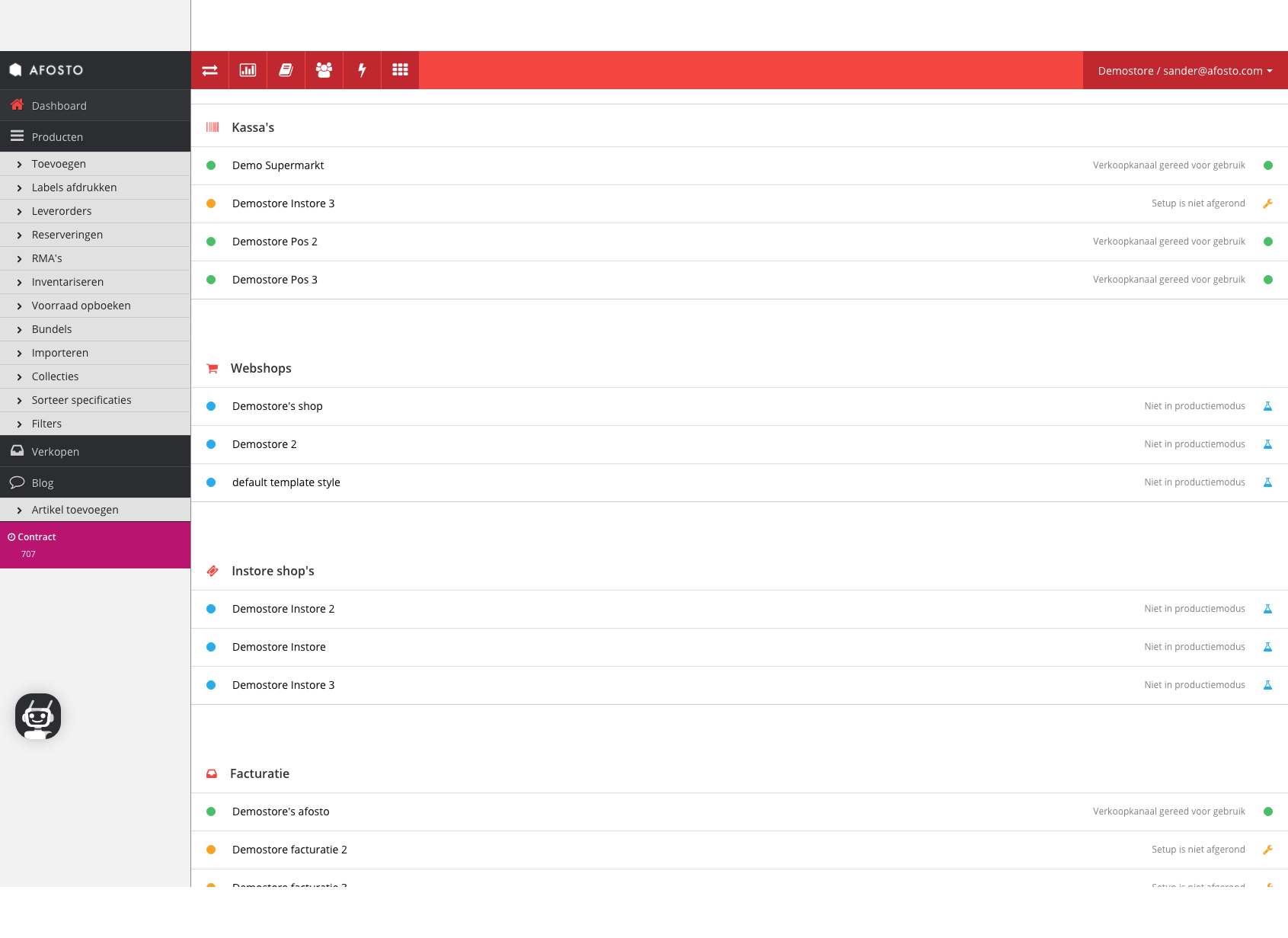This screenshot has width=1288, height=938.
Task: Open Demostore's afosto under Facturatie
Action: (280, 811)
